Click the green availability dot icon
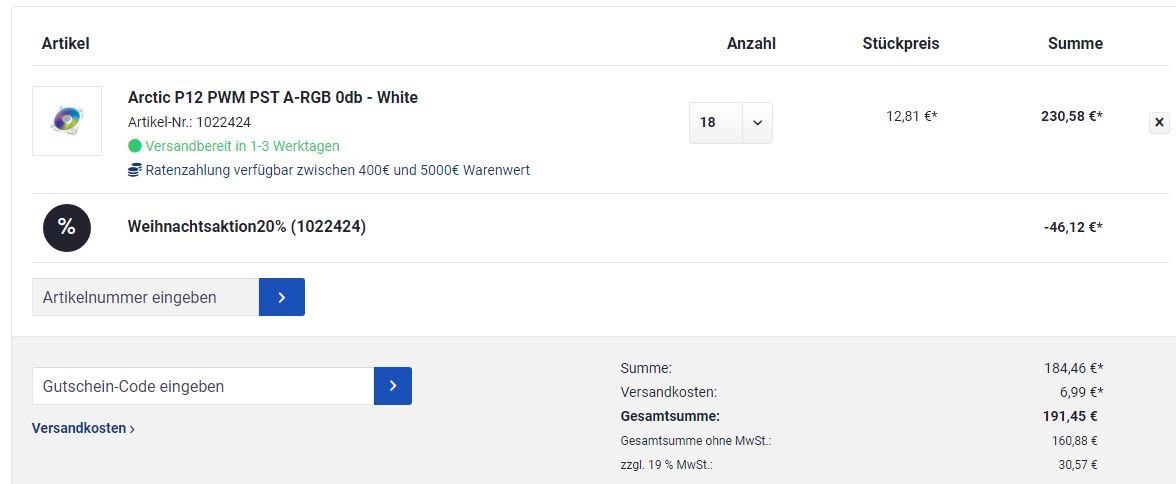1176x484 pixels. (x=135, y=146)
